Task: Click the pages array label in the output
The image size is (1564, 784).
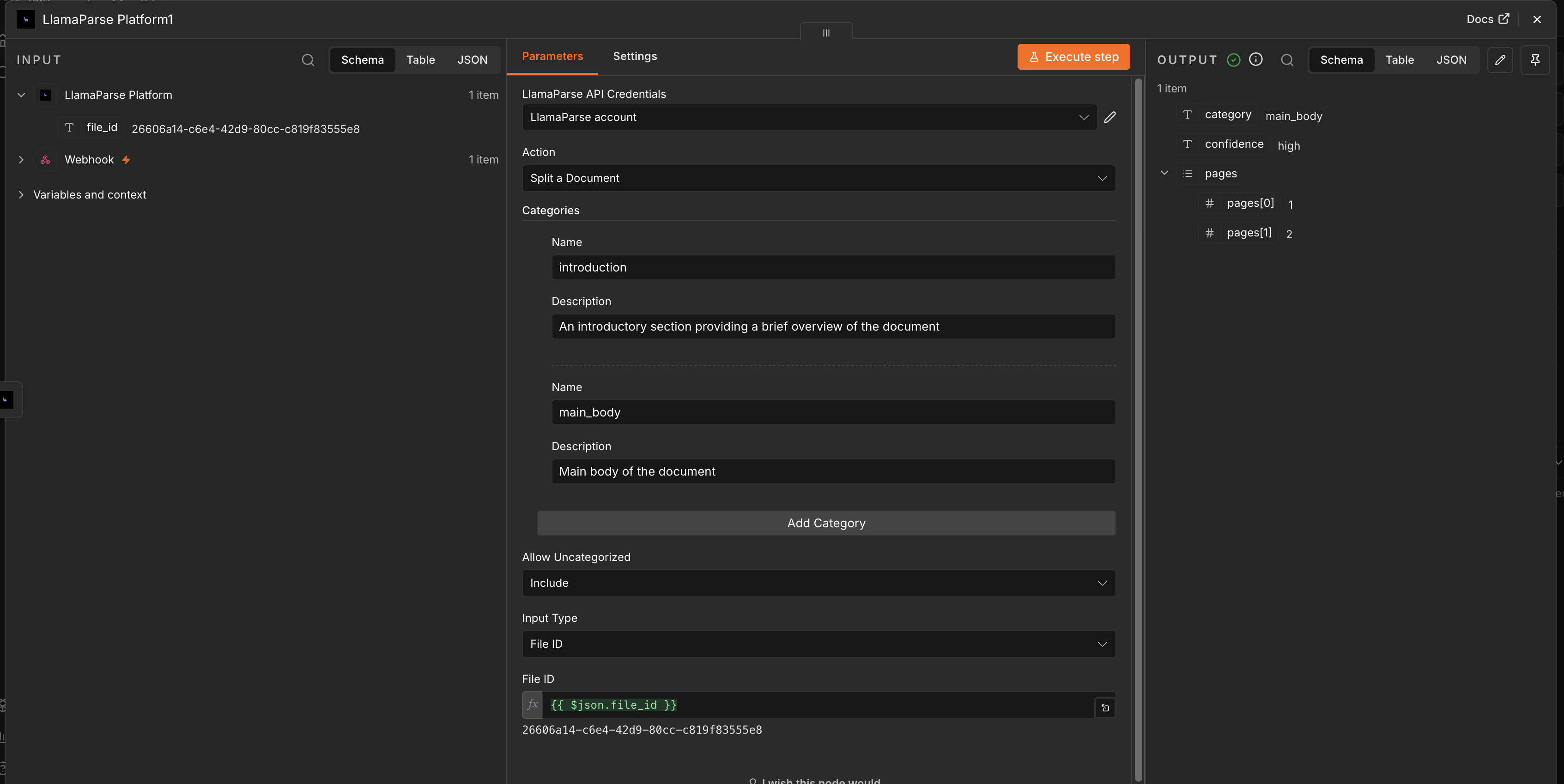Action: 1220,174
